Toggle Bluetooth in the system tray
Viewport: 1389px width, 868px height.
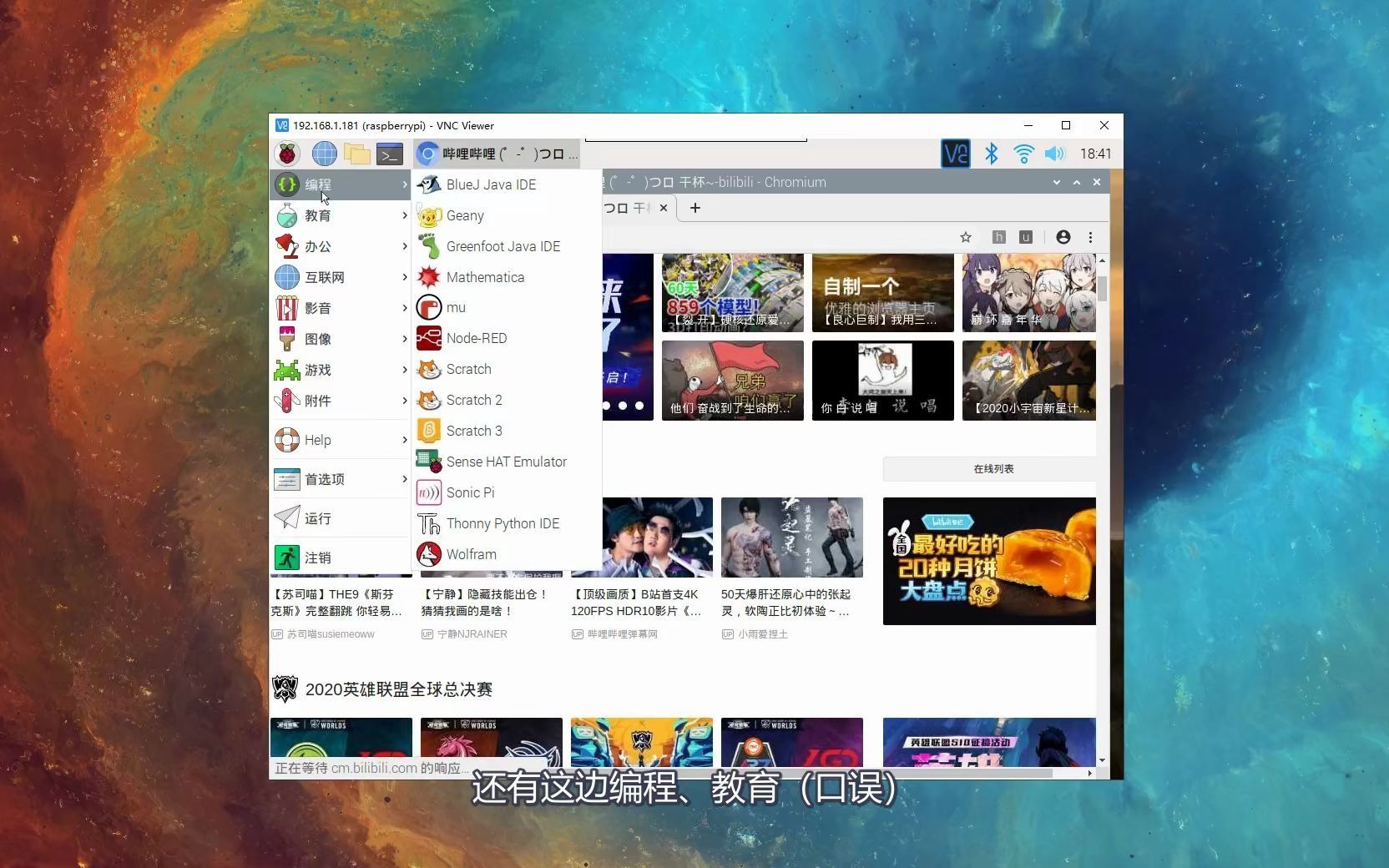992,154
